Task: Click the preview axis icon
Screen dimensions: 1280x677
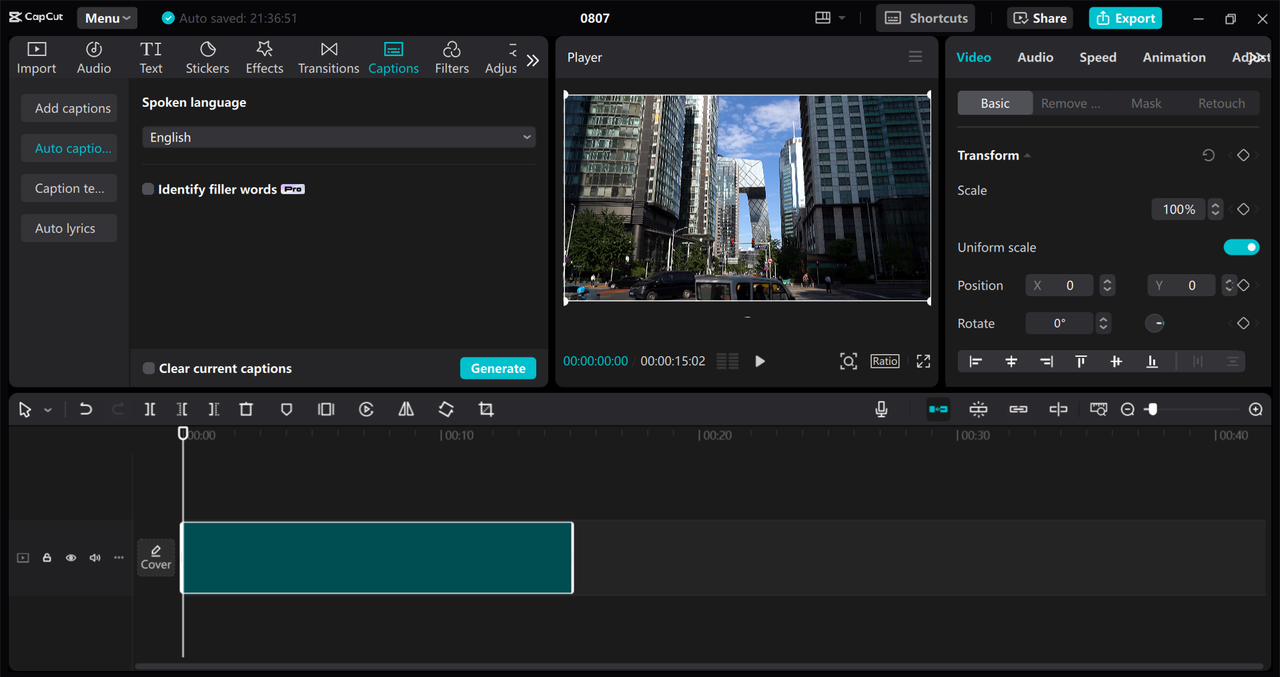Action: point(1058,409)
